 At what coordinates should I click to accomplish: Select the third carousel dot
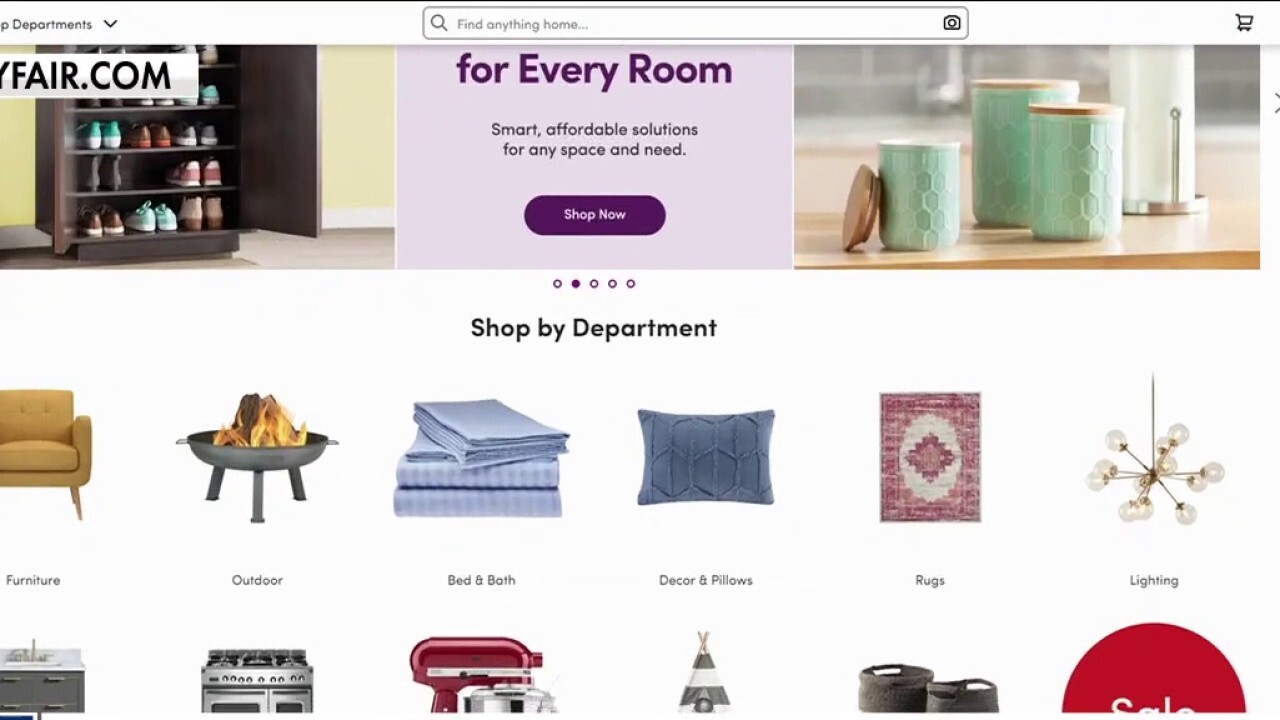[x=594, y=284]
